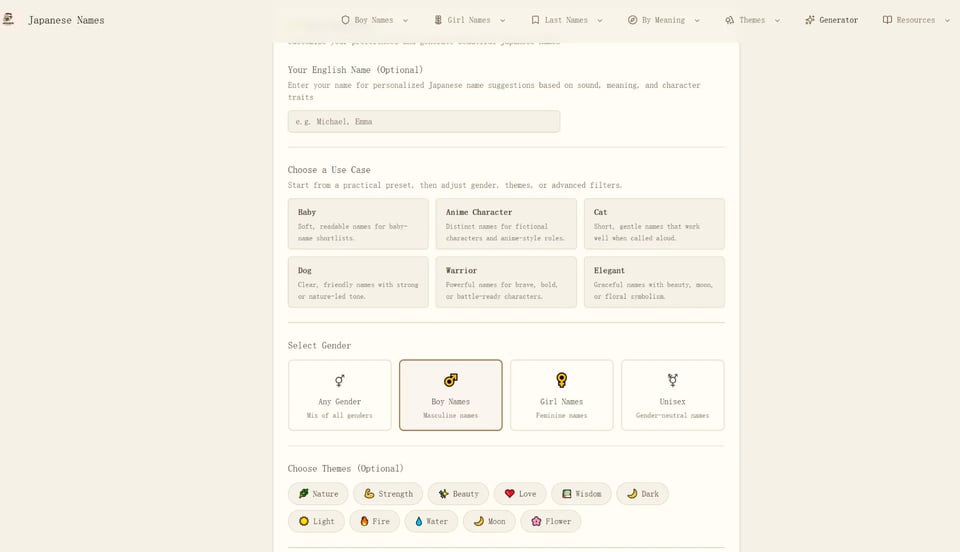Screen dimensions: 960x552
Task: Toggle the Strength theme chip
Action: click(388, 494)
